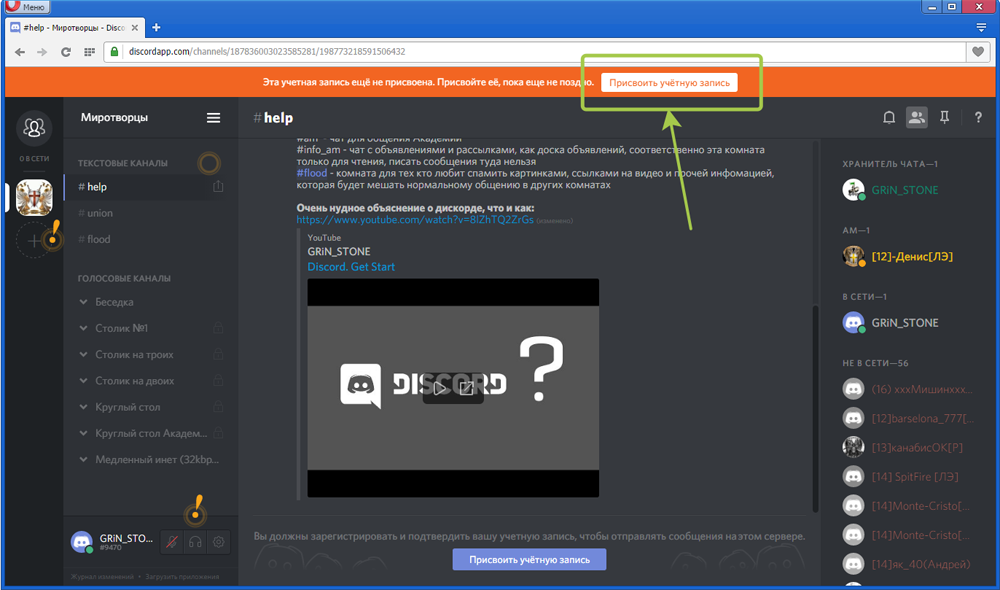Select GRiN_STONE under В сети
Screen dimensions: 1000x590
coord(904,323)
